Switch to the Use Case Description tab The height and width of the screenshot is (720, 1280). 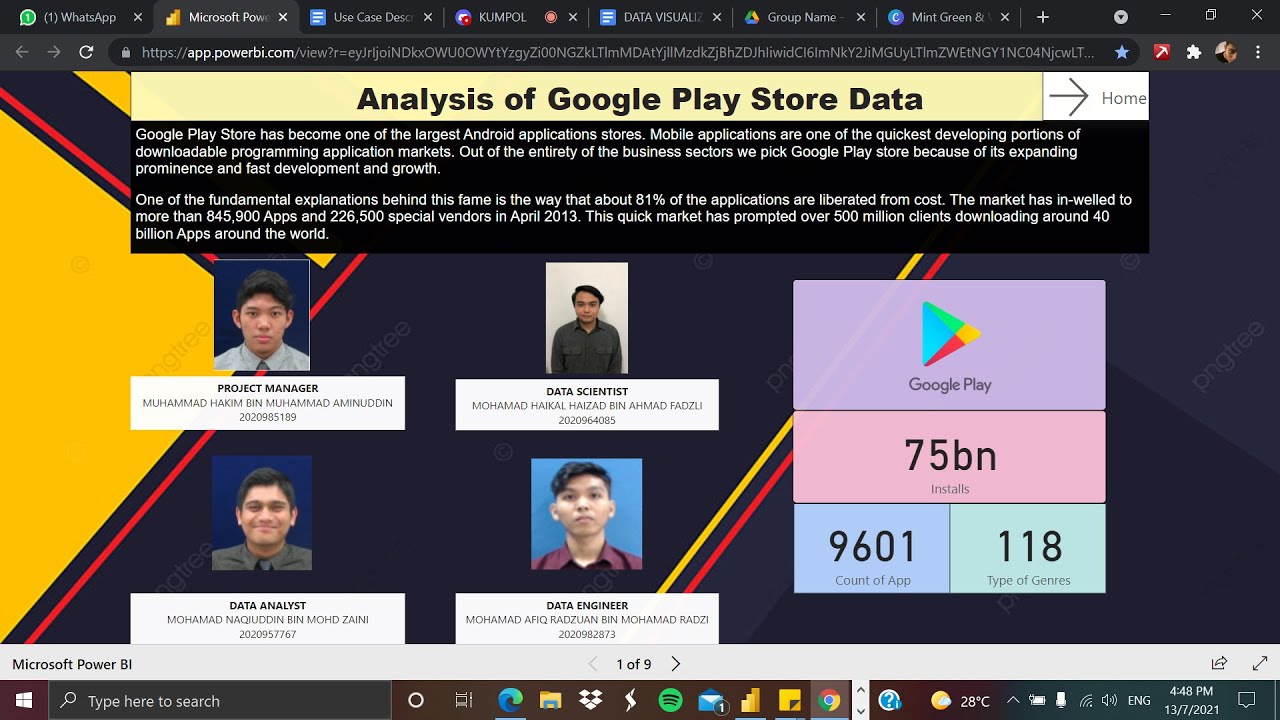372,17
